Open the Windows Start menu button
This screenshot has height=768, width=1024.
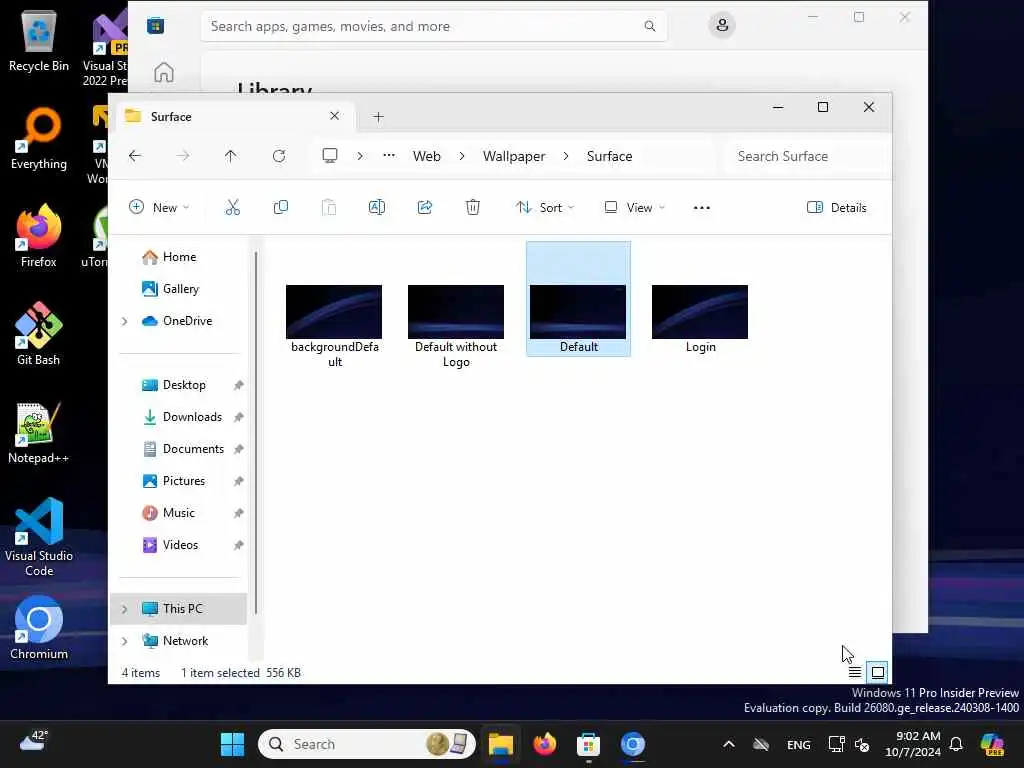232,744
